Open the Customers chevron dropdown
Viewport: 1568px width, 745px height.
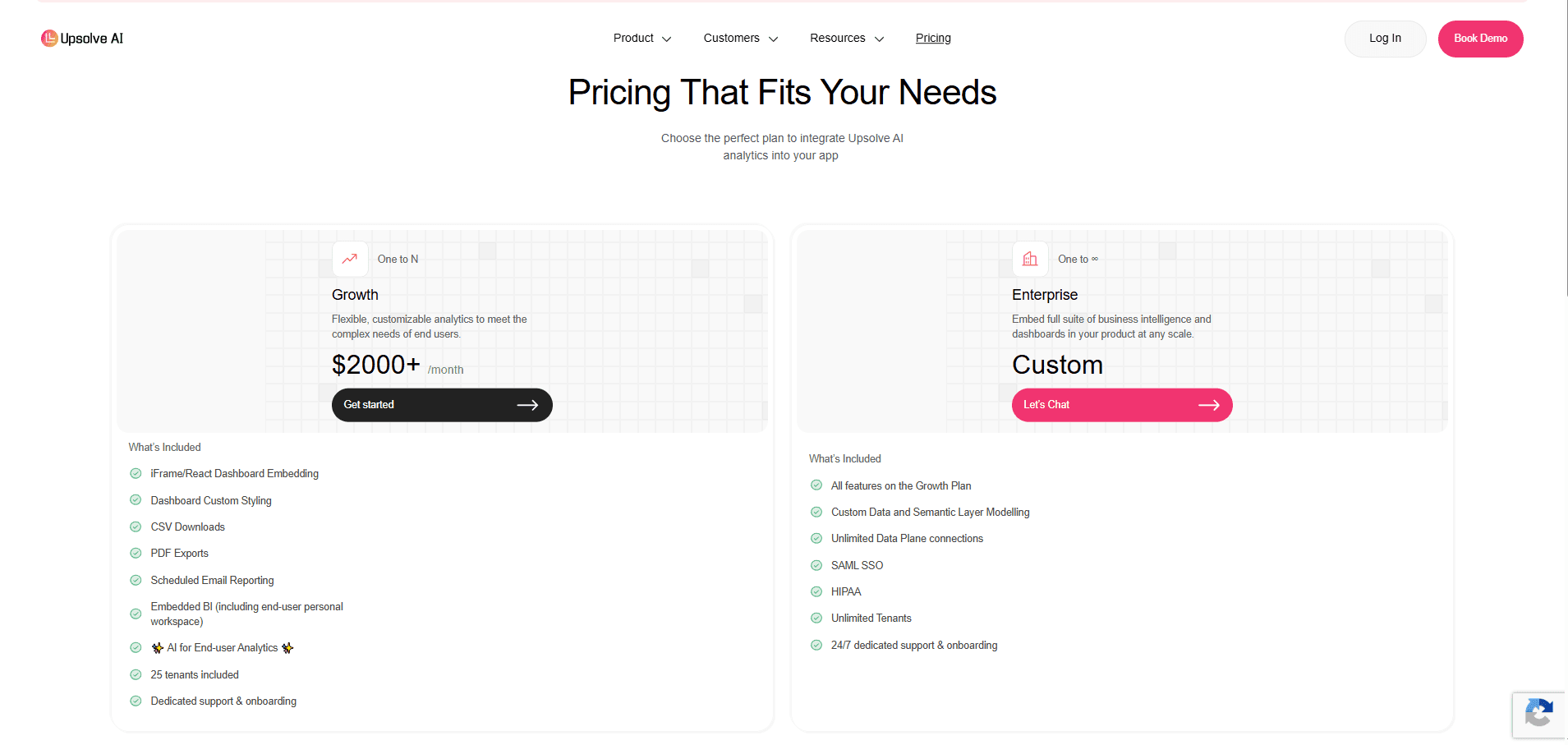tap(773, 39)
